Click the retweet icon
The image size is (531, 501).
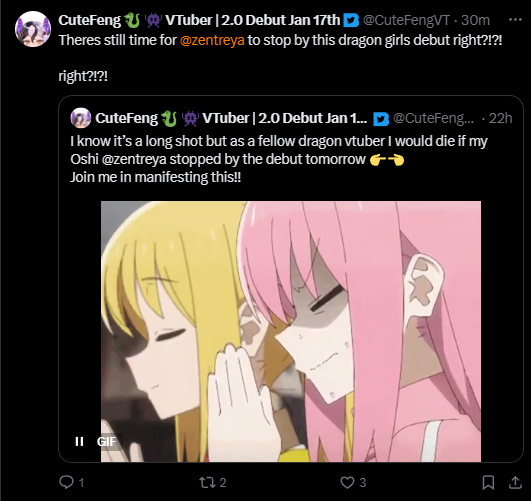(x=207, y=482)
